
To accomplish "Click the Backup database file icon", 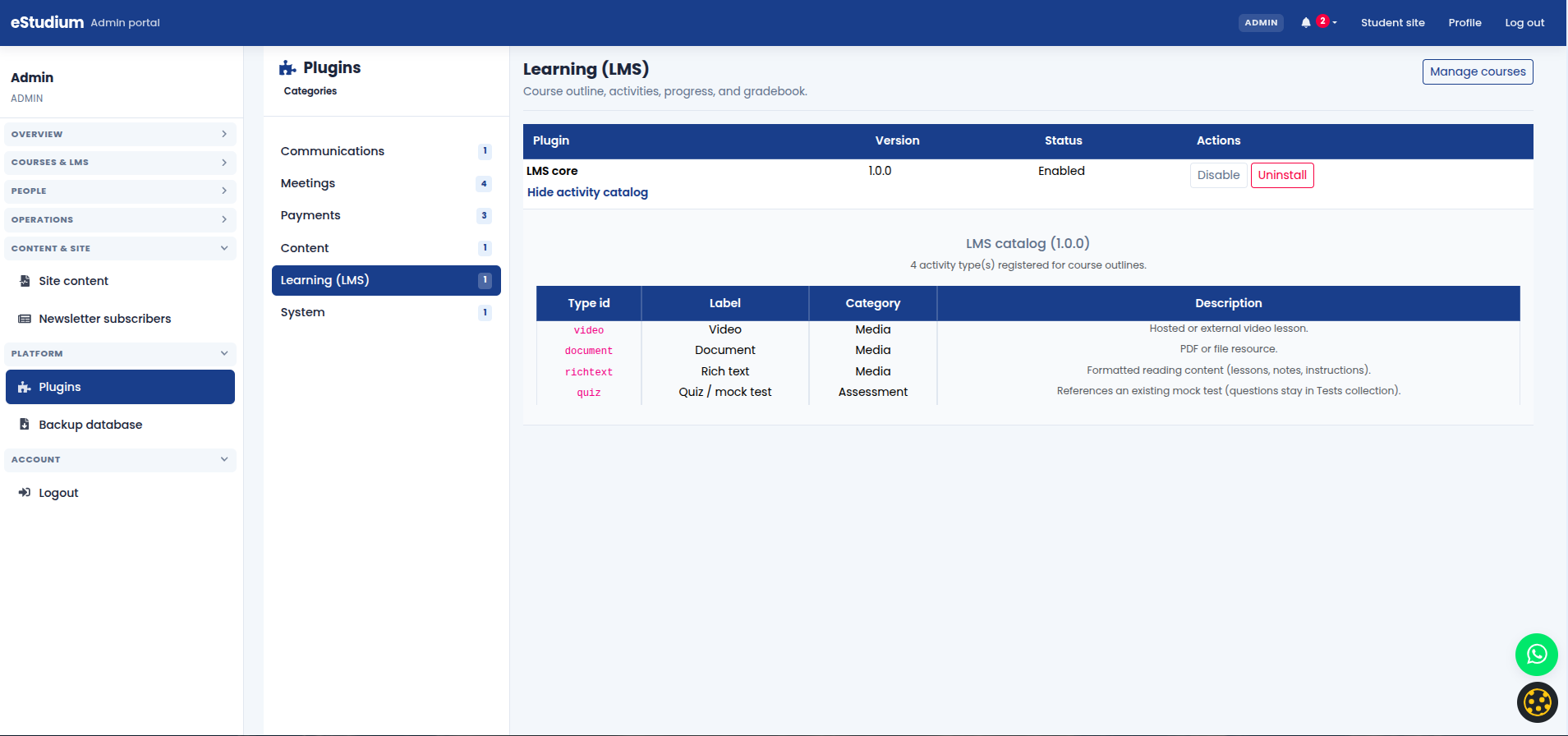I will [25, 425].
